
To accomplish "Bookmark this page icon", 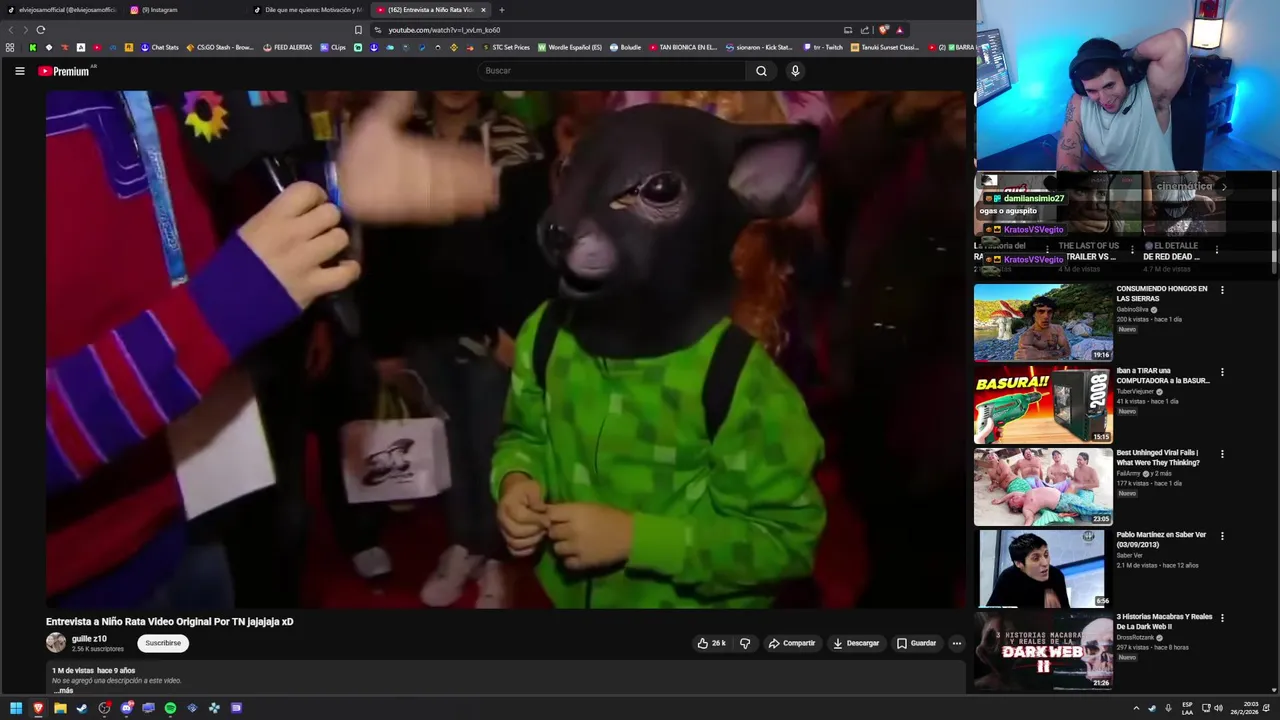I will [358, 30].
